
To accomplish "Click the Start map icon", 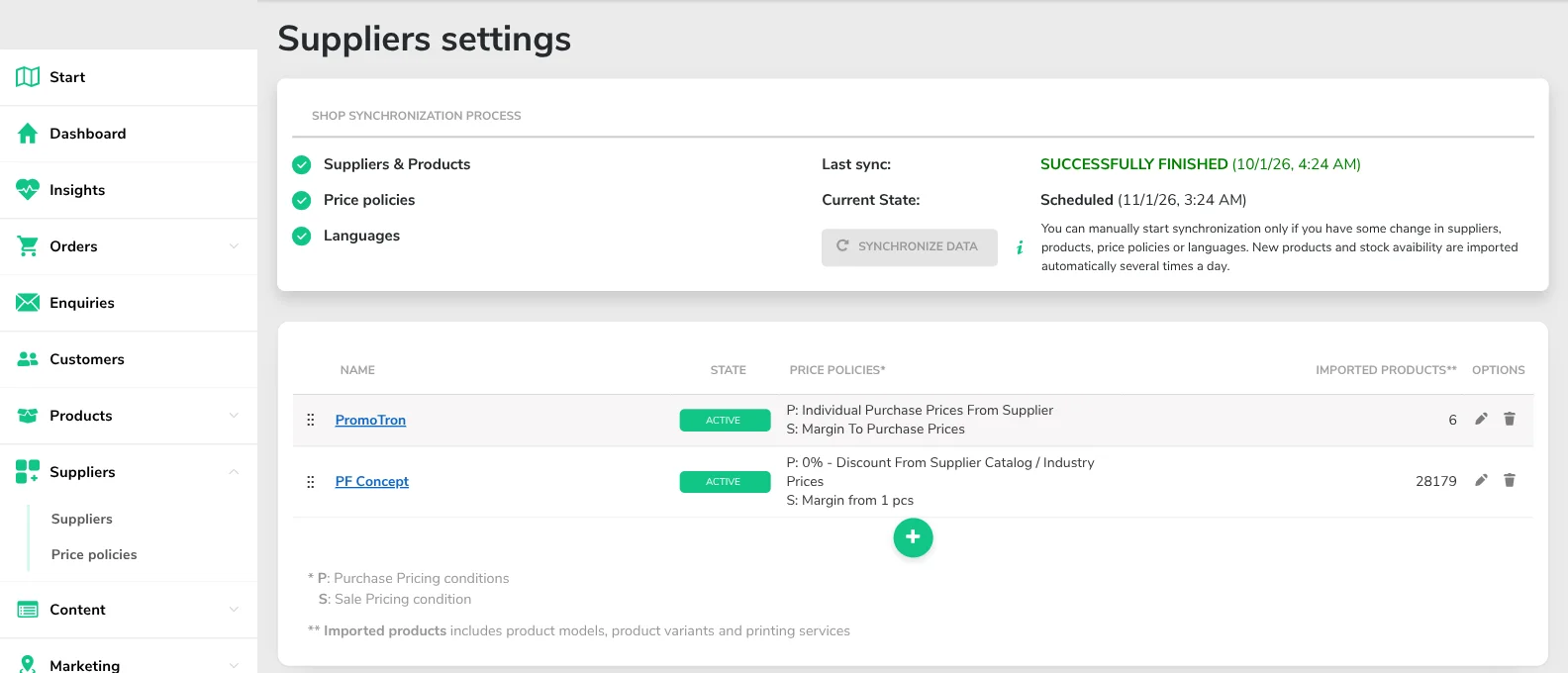I will pyautogui.click(x=28, y=77).
